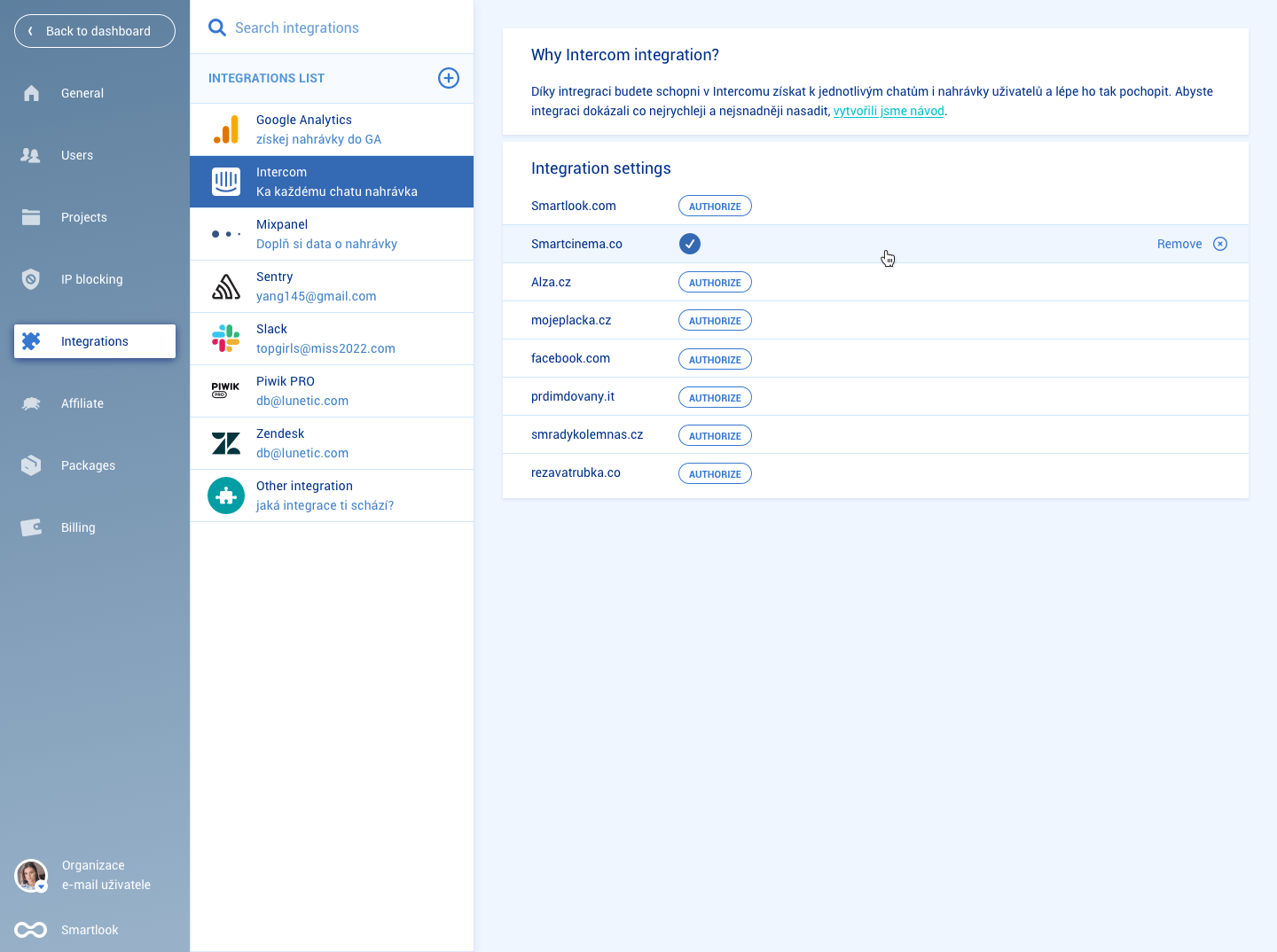Select the Piwik PRO integration title

(x=286, y=381)
